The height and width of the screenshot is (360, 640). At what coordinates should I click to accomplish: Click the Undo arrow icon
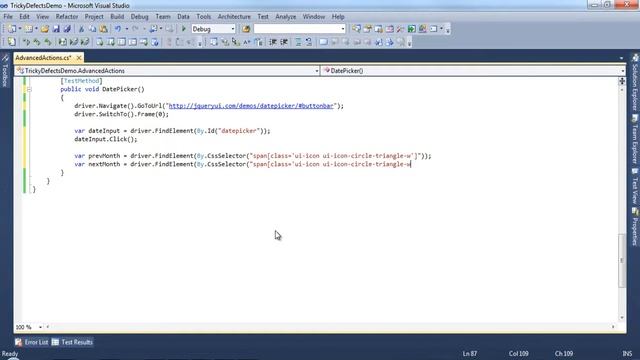tap(118, 29)
